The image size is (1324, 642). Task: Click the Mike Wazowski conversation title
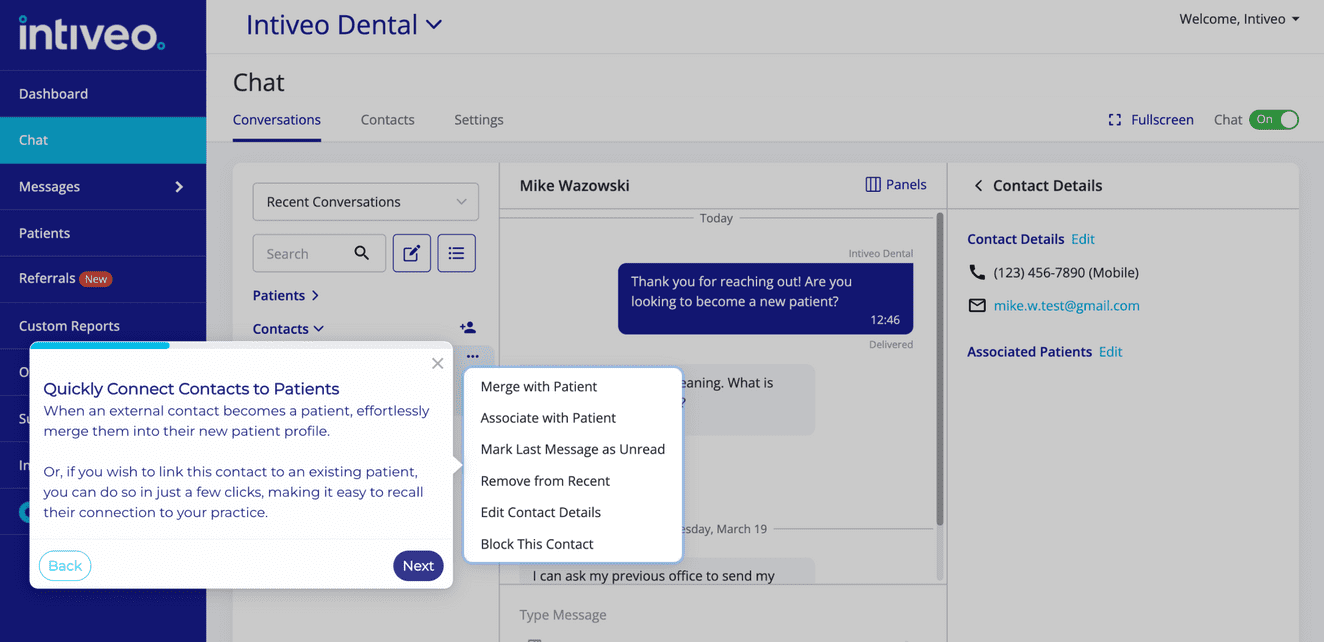[x=575, y=186]
